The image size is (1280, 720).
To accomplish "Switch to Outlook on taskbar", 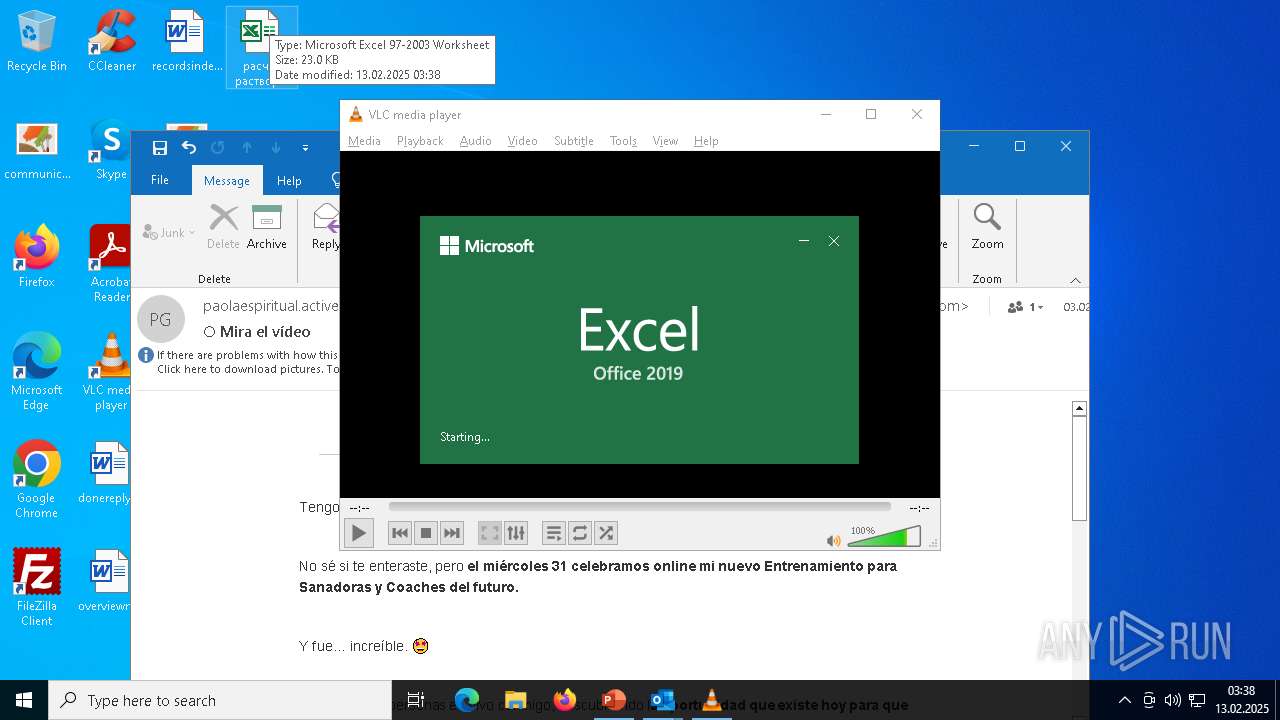I will (662, 700).
